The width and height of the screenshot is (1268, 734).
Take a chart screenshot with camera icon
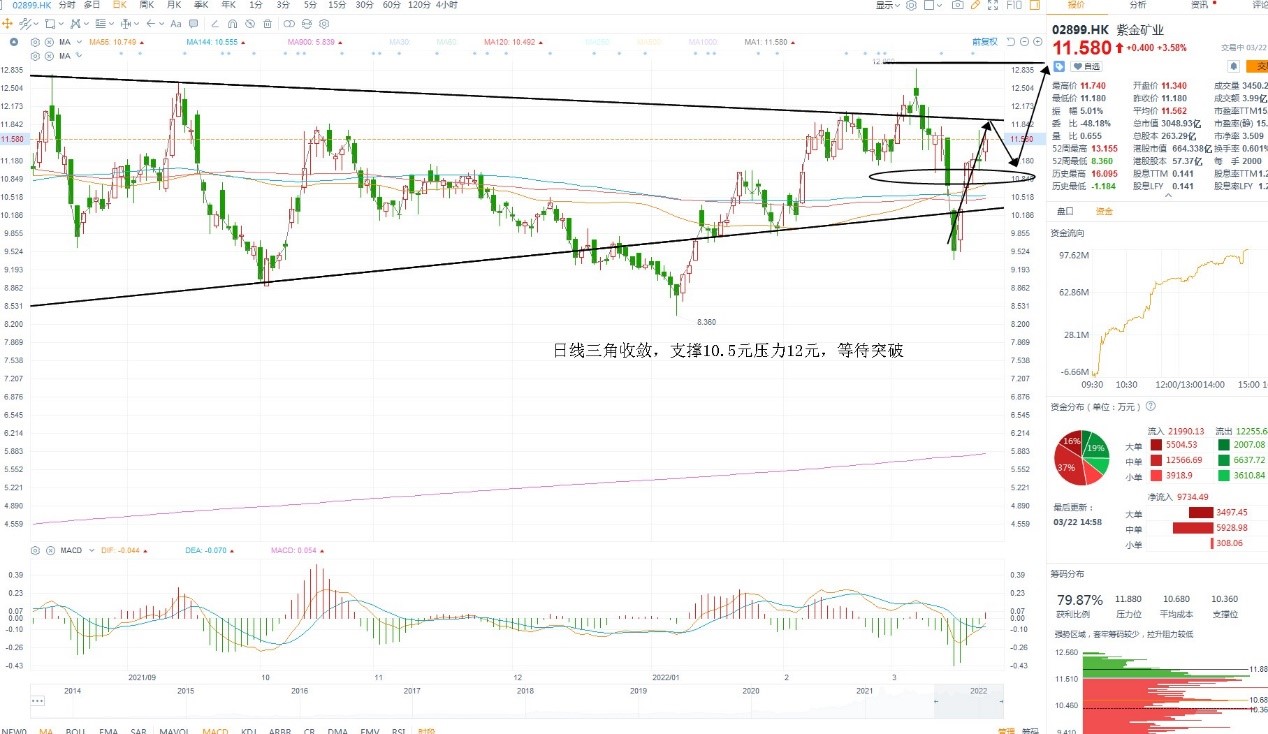point(958,5)
